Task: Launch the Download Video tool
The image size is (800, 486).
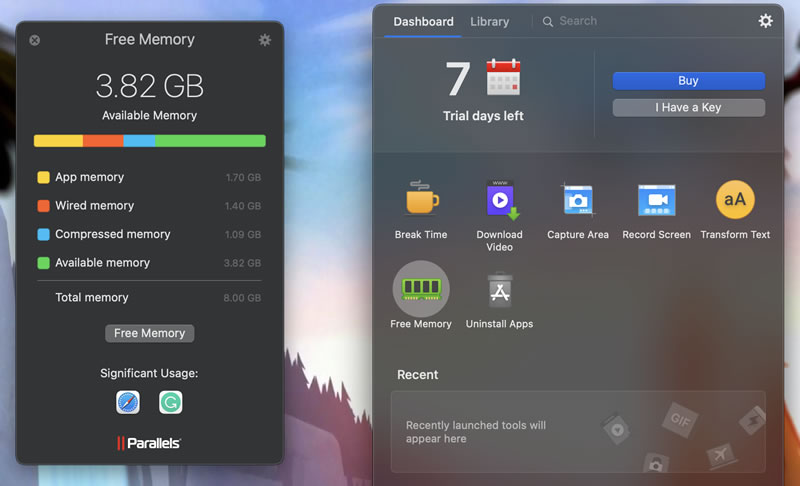Action: pos(501,200)
